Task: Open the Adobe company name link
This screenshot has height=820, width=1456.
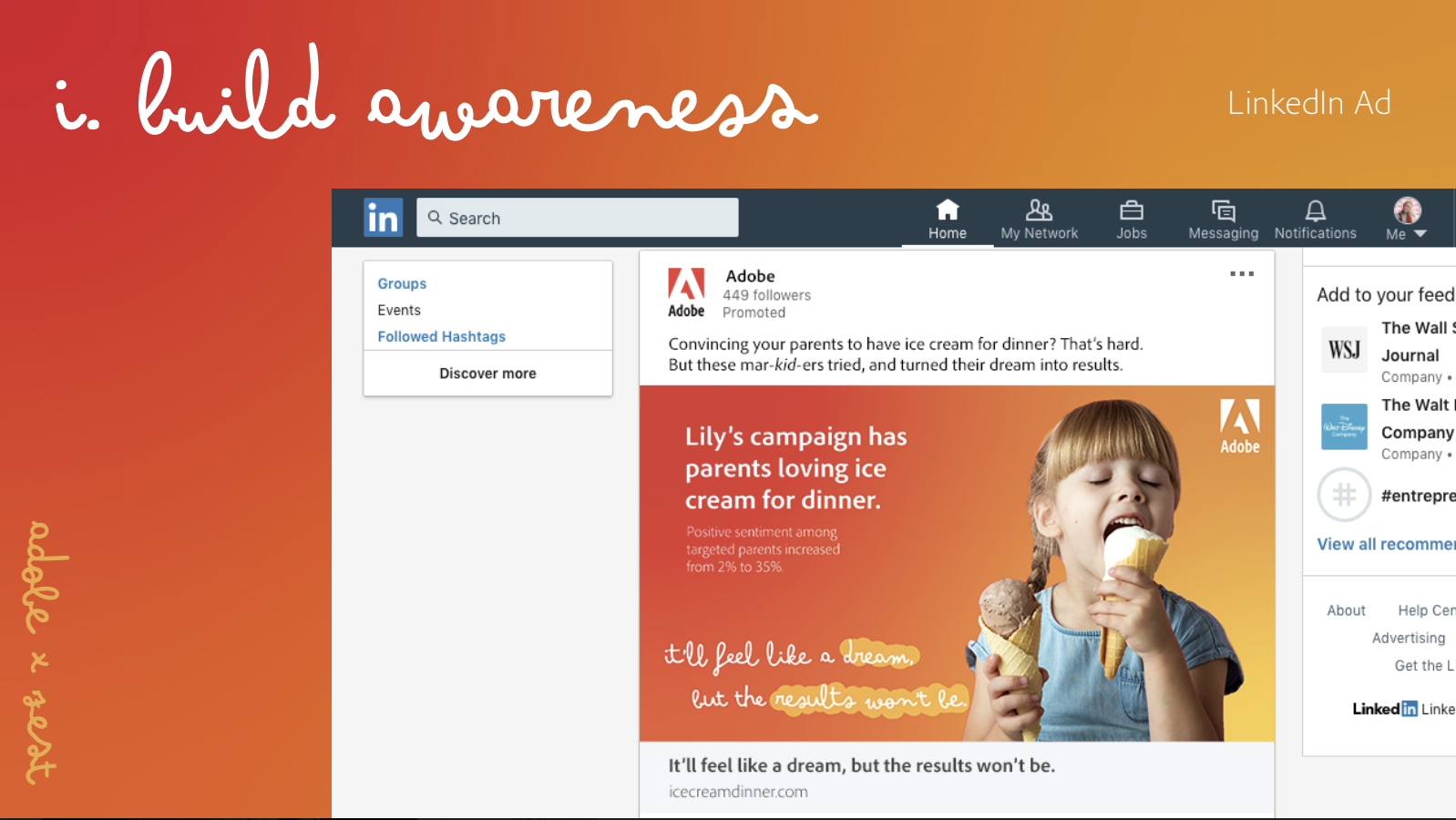Action: click(751, 276)
